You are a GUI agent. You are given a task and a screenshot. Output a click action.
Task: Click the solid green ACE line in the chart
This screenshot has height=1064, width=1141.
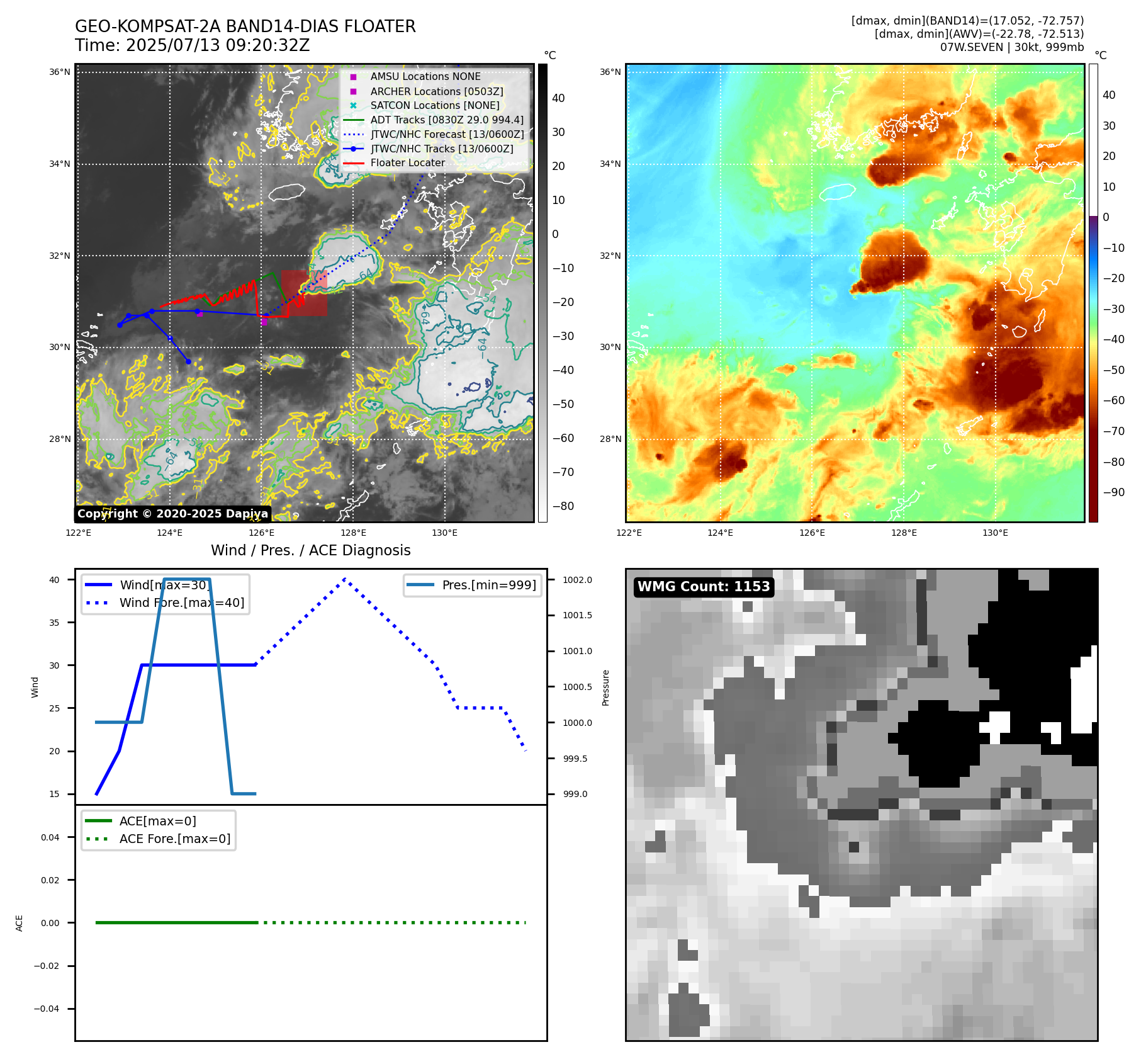tap(176, 922)
